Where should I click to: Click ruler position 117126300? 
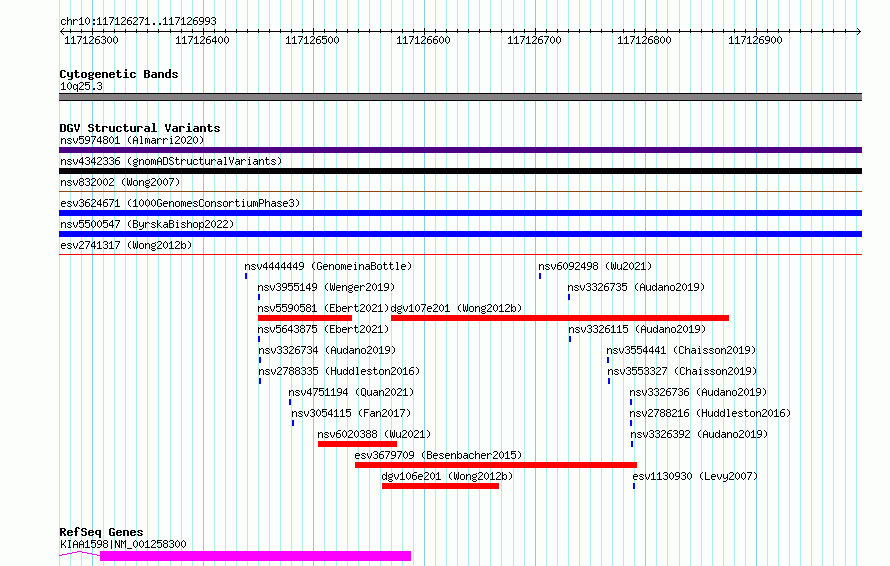click(x=91, y=40)
